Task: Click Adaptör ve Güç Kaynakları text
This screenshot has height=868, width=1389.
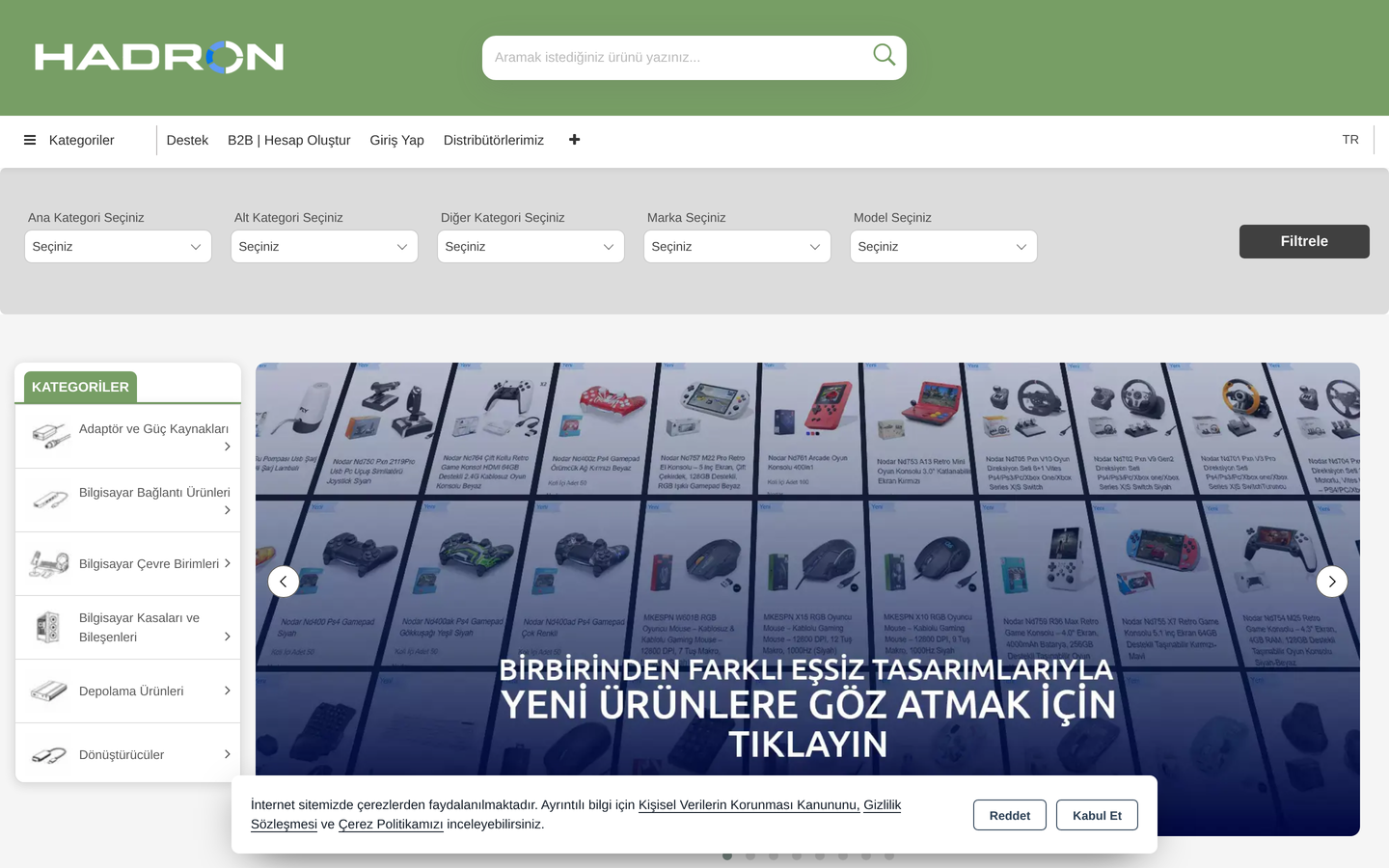Action: (x=154, y=428)
